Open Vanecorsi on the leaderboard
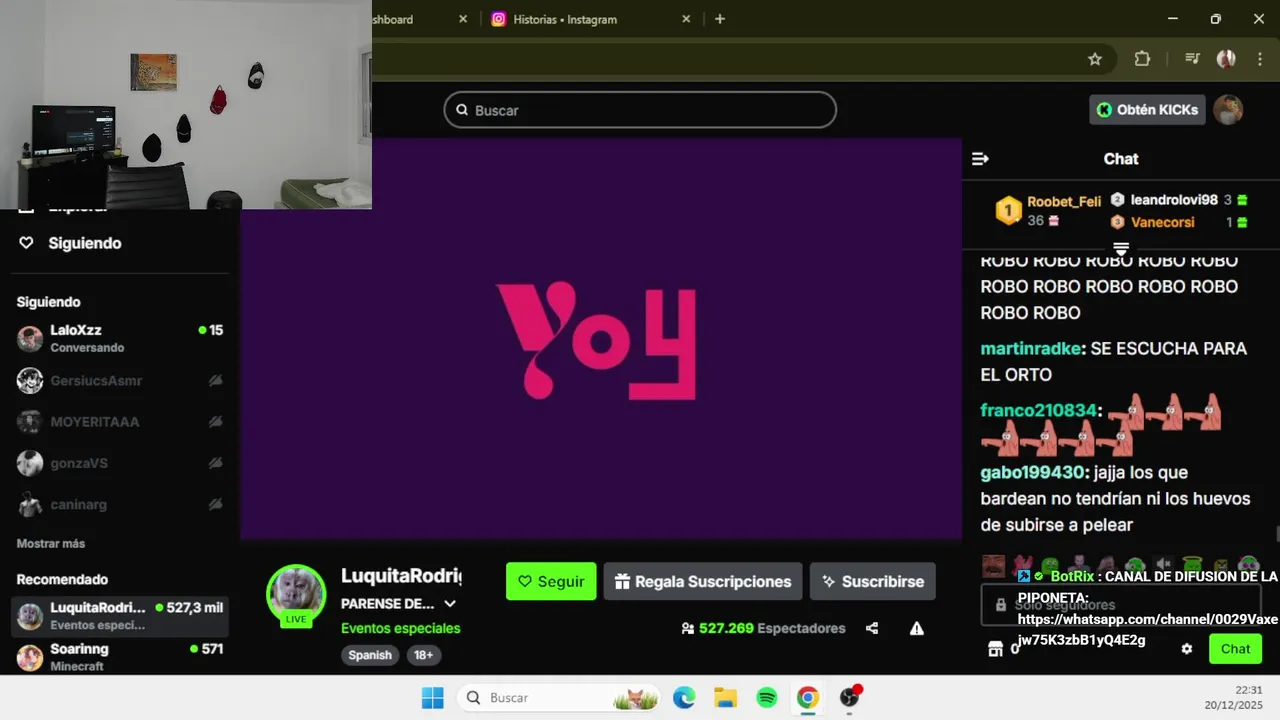This screenshot has height=720, width=1280. point(1162,222)
